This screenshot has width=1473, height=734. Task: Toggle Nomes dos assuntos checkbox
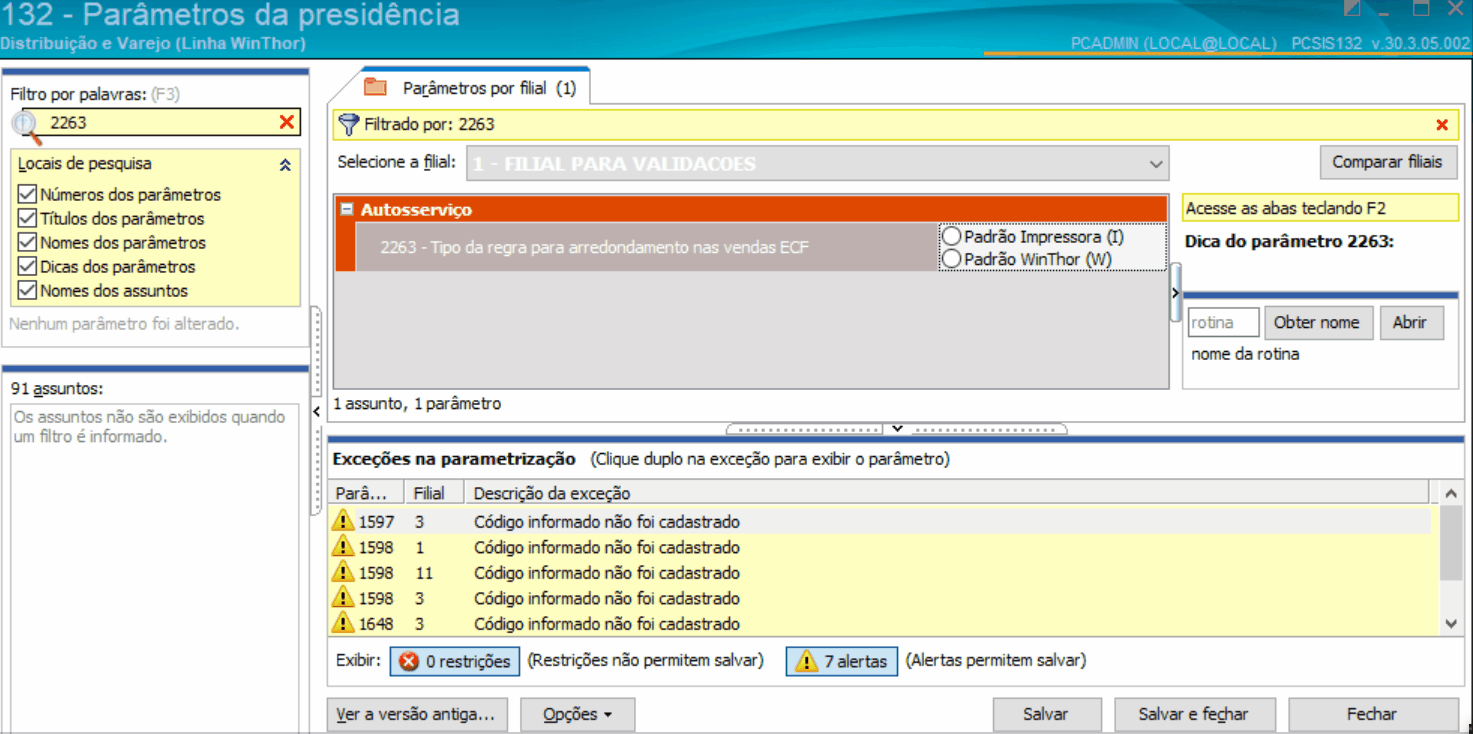(x=27, y=291)
